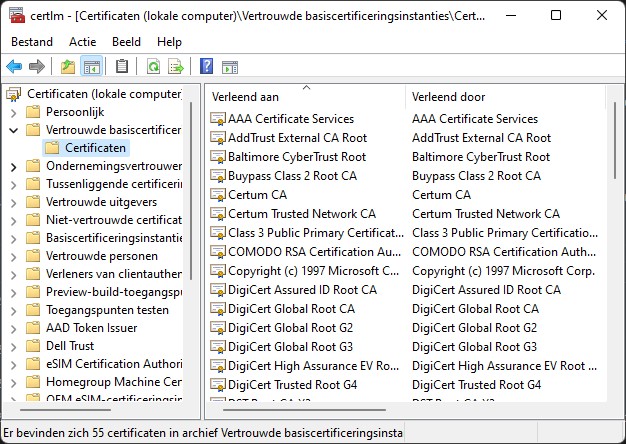Image resolution: width=626 pixels, height=444 pixels.
Task: Collapse the Vertrouwde basiscertificeringsinstanties tree node
Action: tap(13, 130)
